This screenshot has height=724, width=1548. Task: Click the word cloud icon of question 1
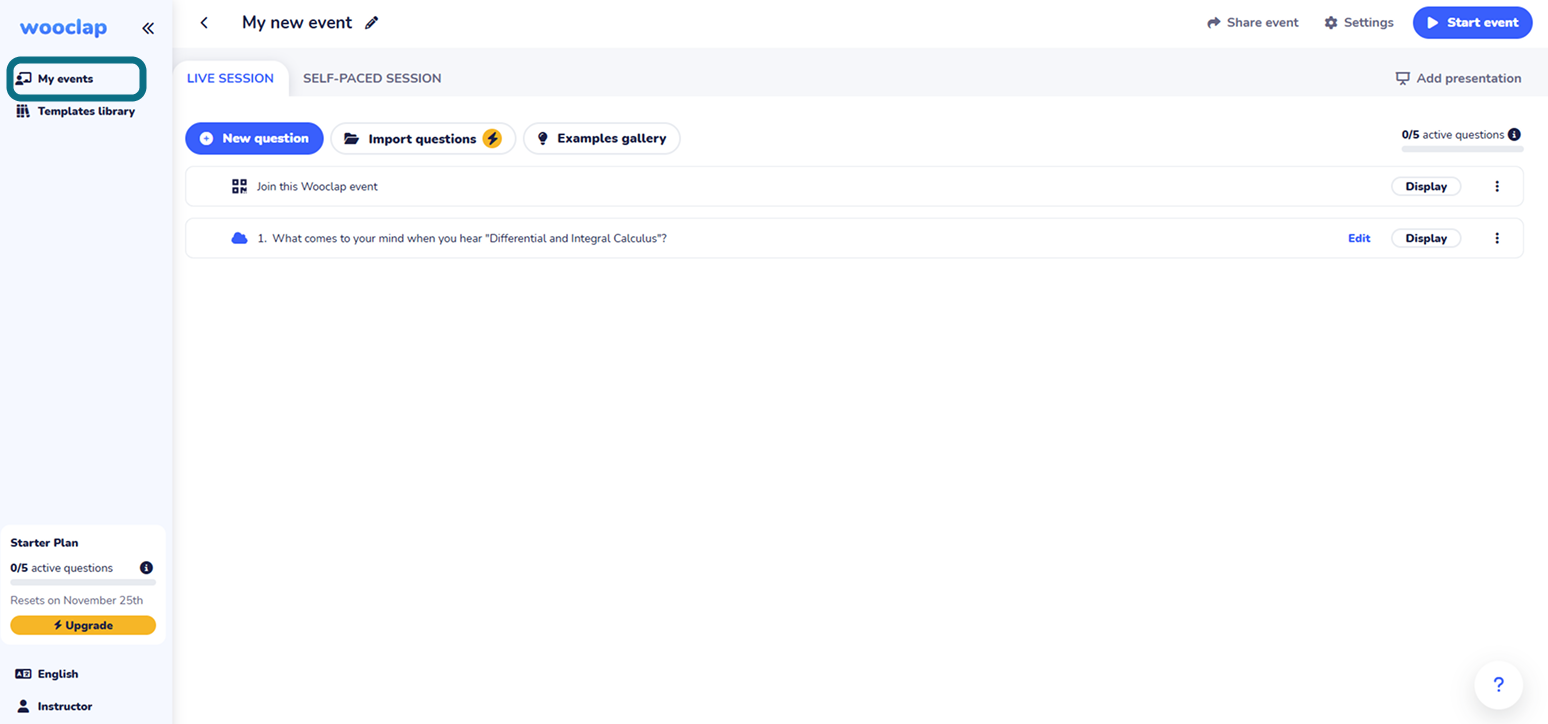tap(239, 238)
